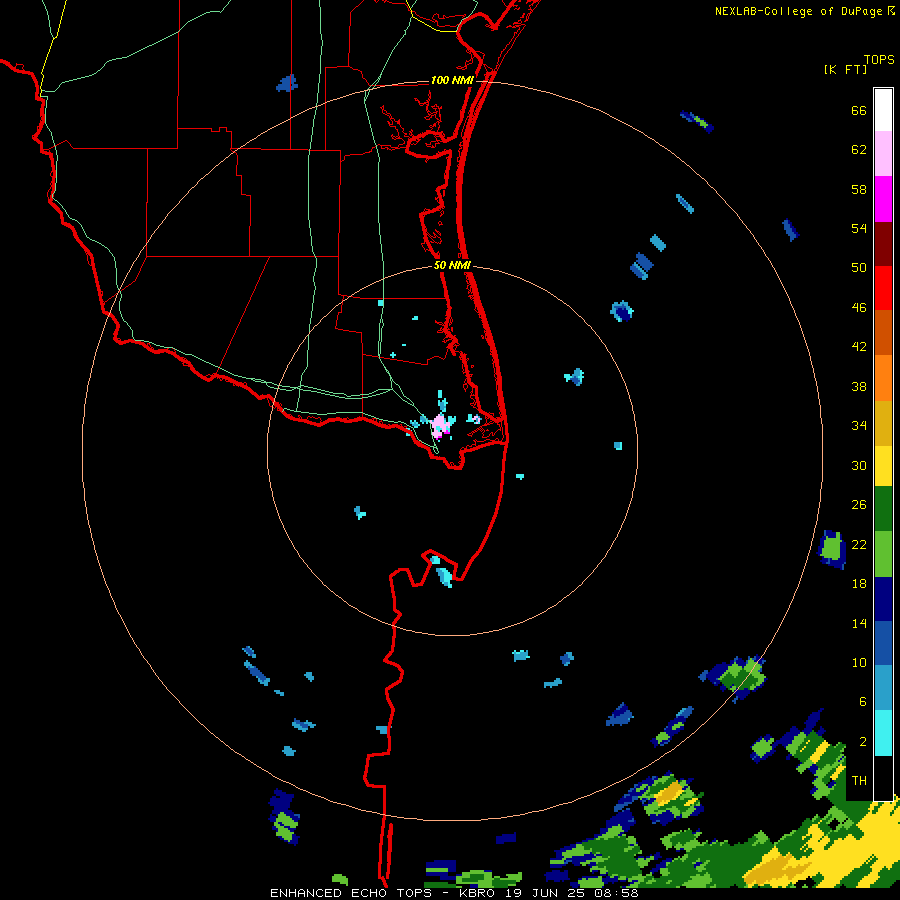
Task: Click the legend value 18
Action: pos(859,584)
